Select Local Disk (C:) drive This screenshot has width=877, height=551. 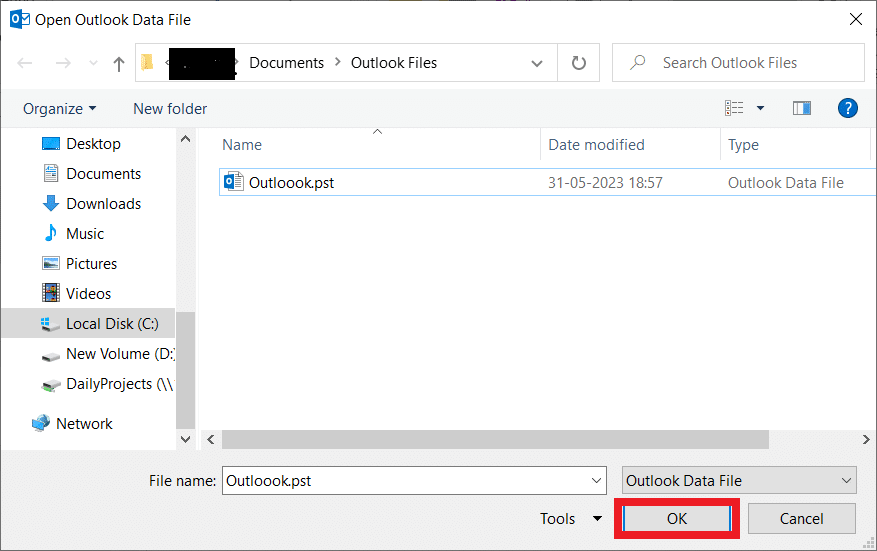click(88, 324)
